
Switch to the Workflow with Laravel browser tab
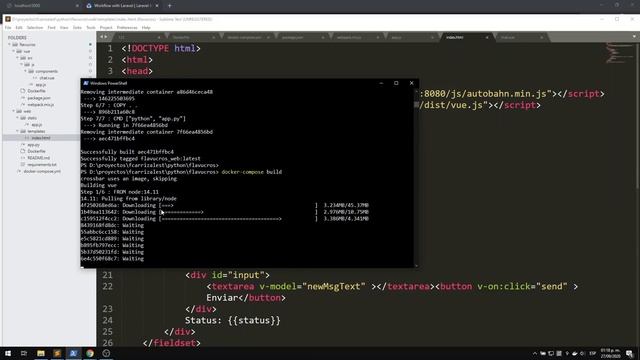point(122,6)
